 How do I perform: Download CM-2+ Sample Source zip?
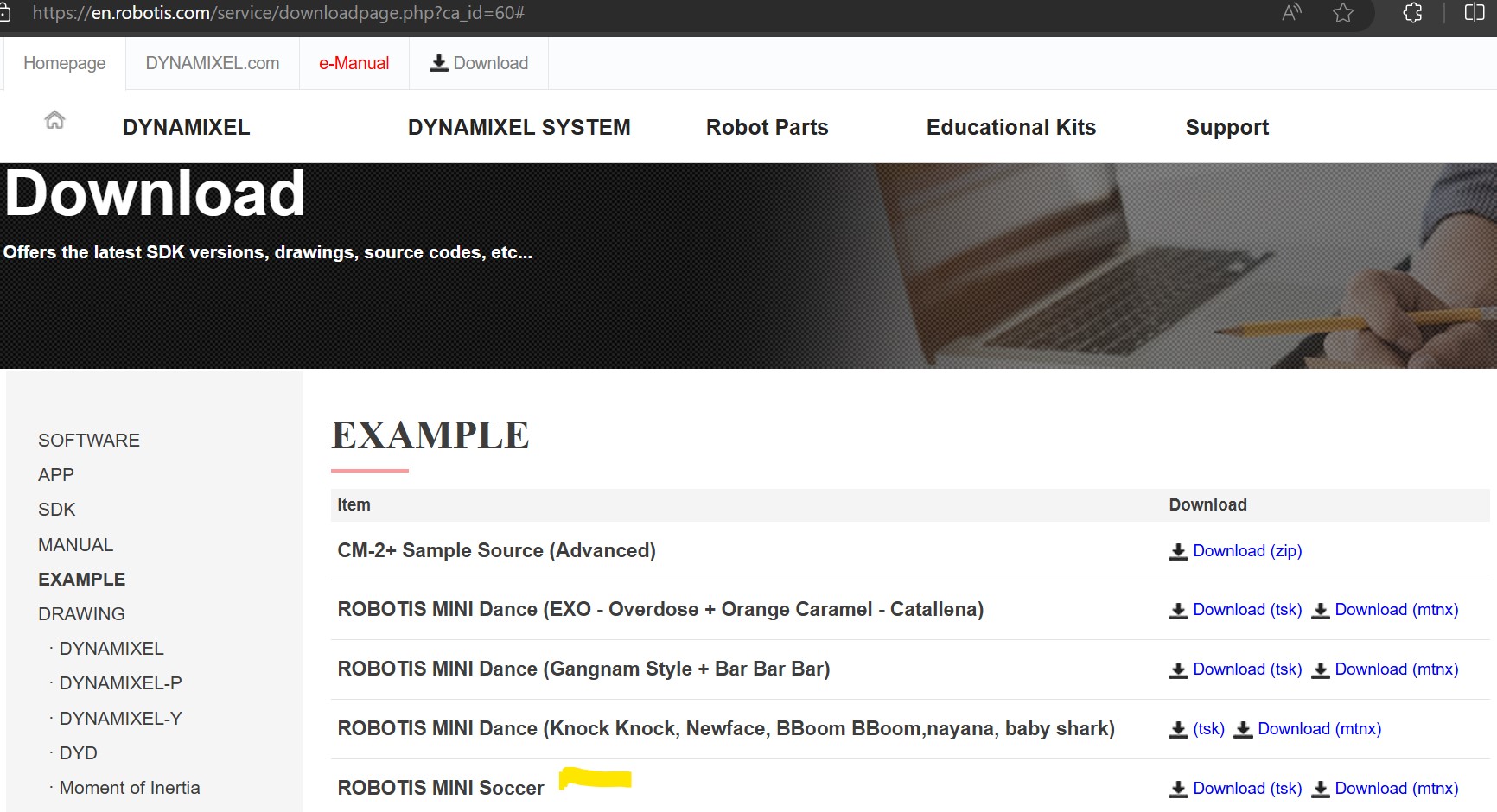pyautogui.click(x=1247, y=551)
